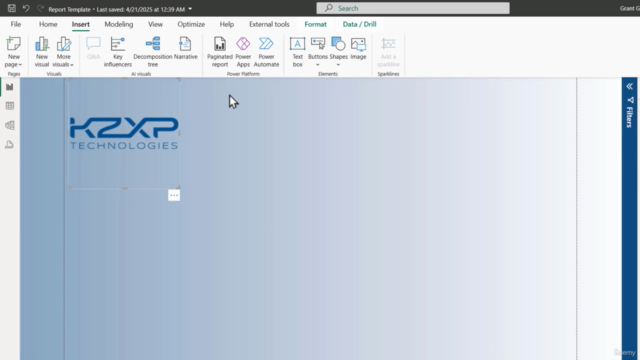Viewport: 640px width, 360px height.
Task: Add a Narrative visual
Action: [x=186, y=48]
